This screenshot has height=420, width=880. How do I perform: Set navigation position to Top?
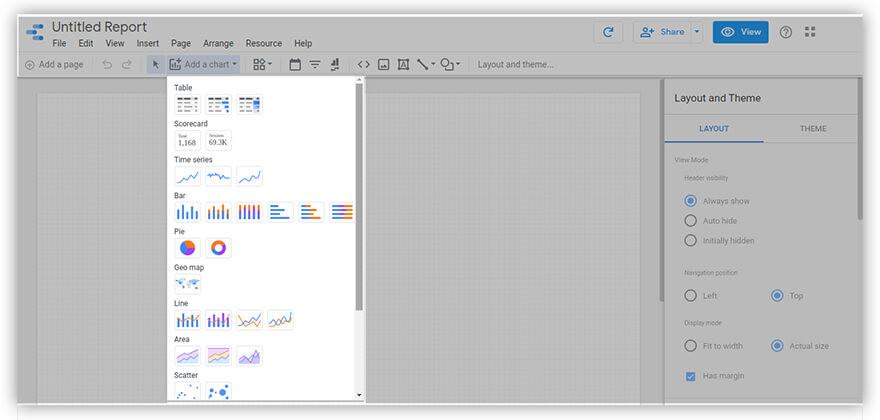click(777, 295)
